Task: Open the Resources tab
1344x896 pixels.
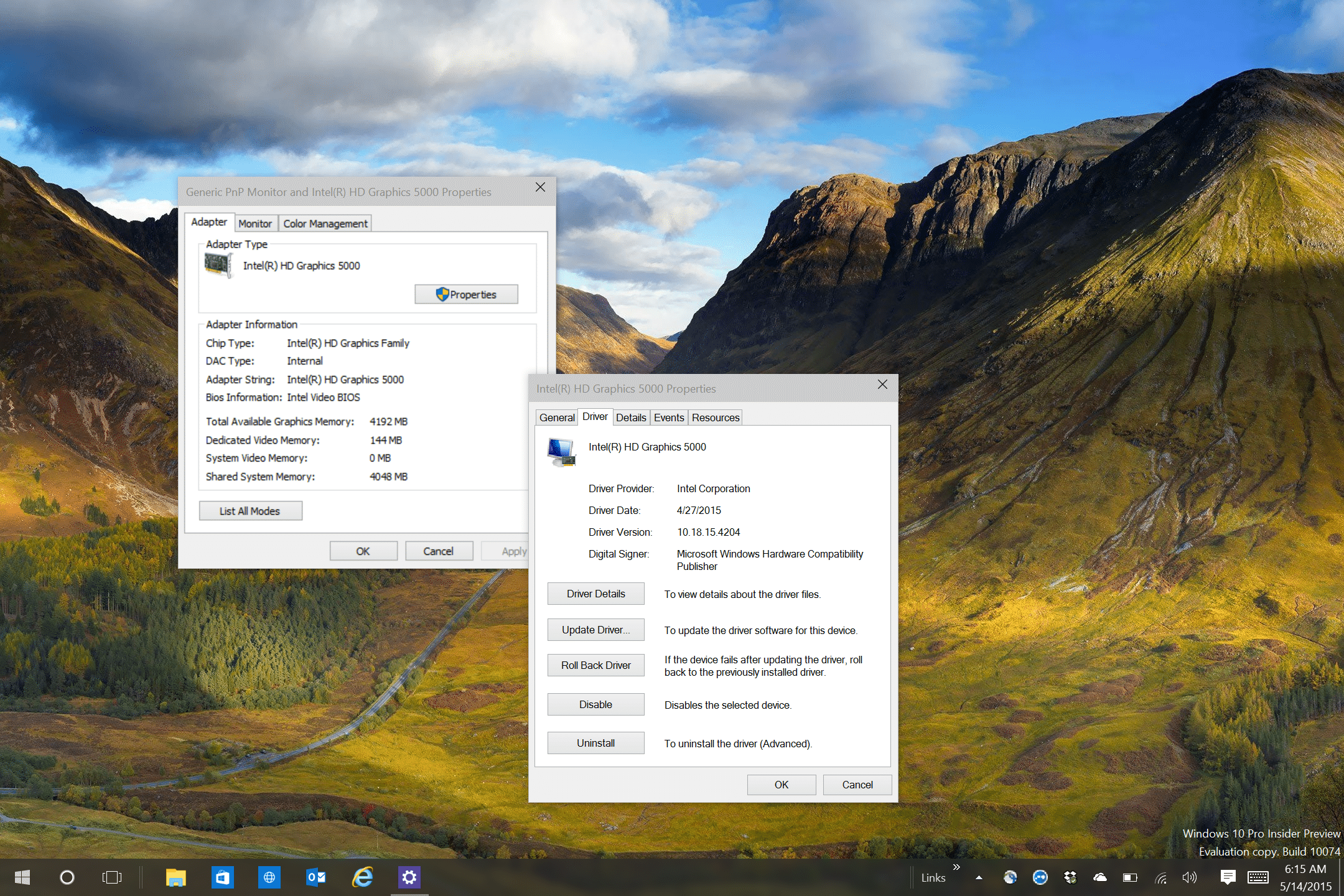Action: [x=716, y=418]
